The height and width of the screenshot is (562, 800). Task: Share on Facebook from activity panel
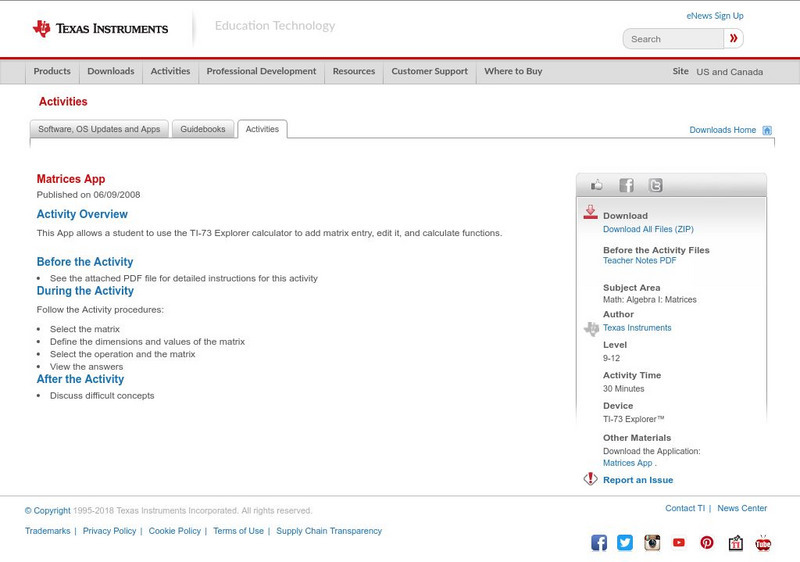click(x=626, y=185)
